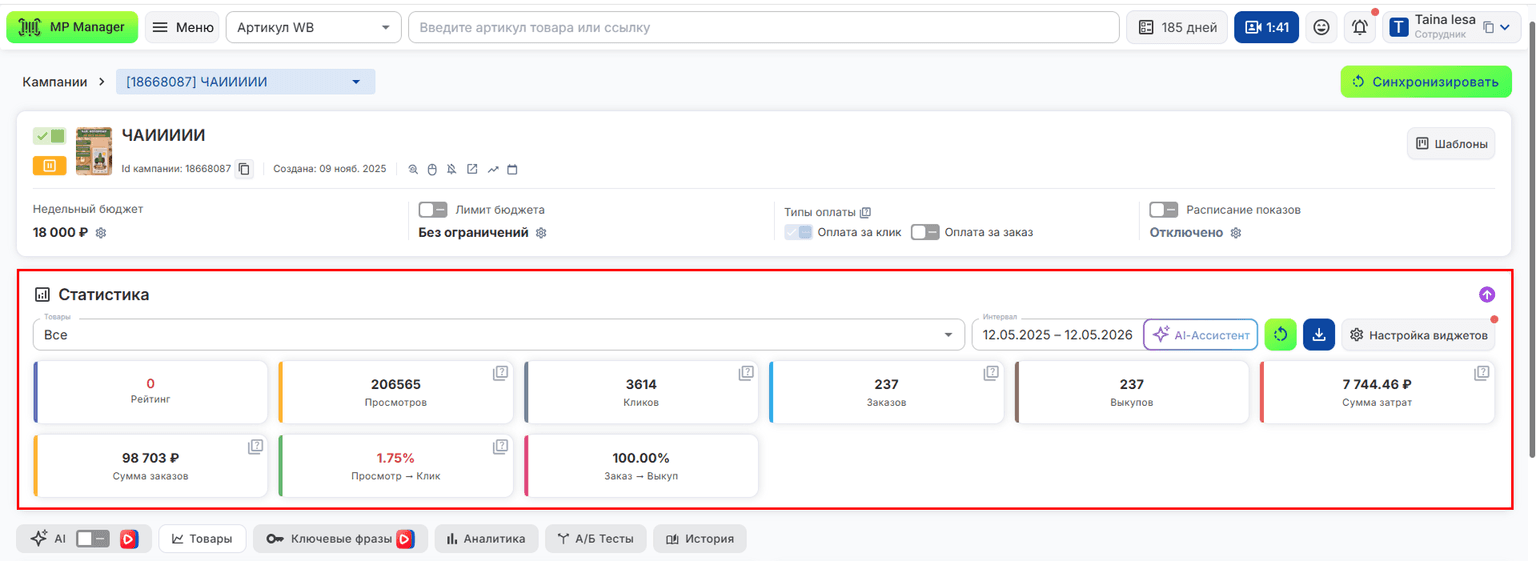Open the 1:41 video call button
Screen dimensions: 1536x561
(1266, 27)
